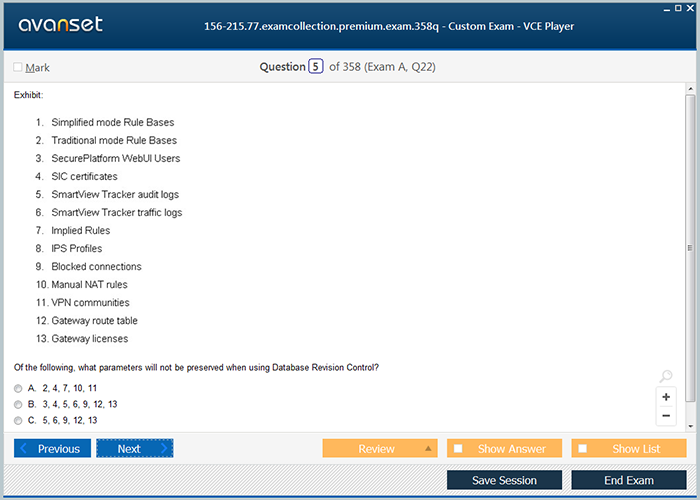Choose answer option B

18,404
